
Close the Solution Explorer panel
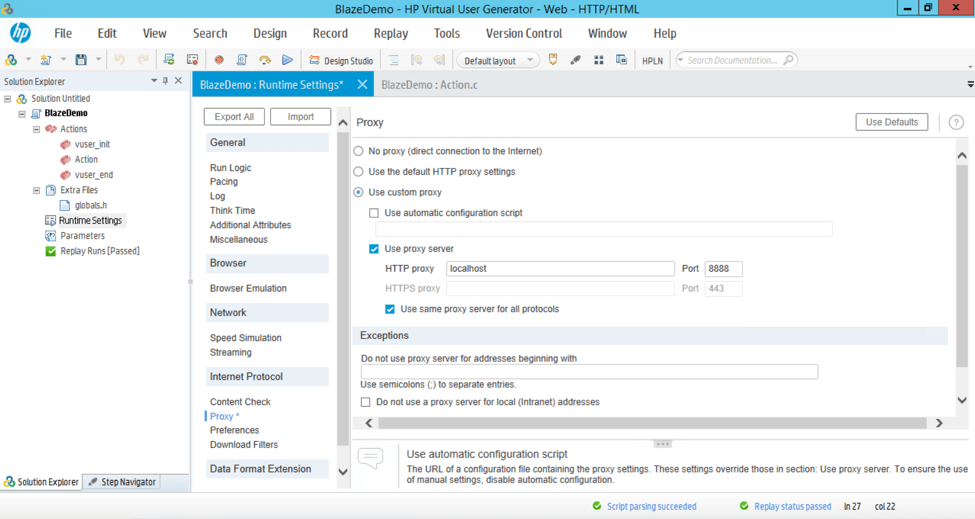pyautogui.click(x=178, y=81)
